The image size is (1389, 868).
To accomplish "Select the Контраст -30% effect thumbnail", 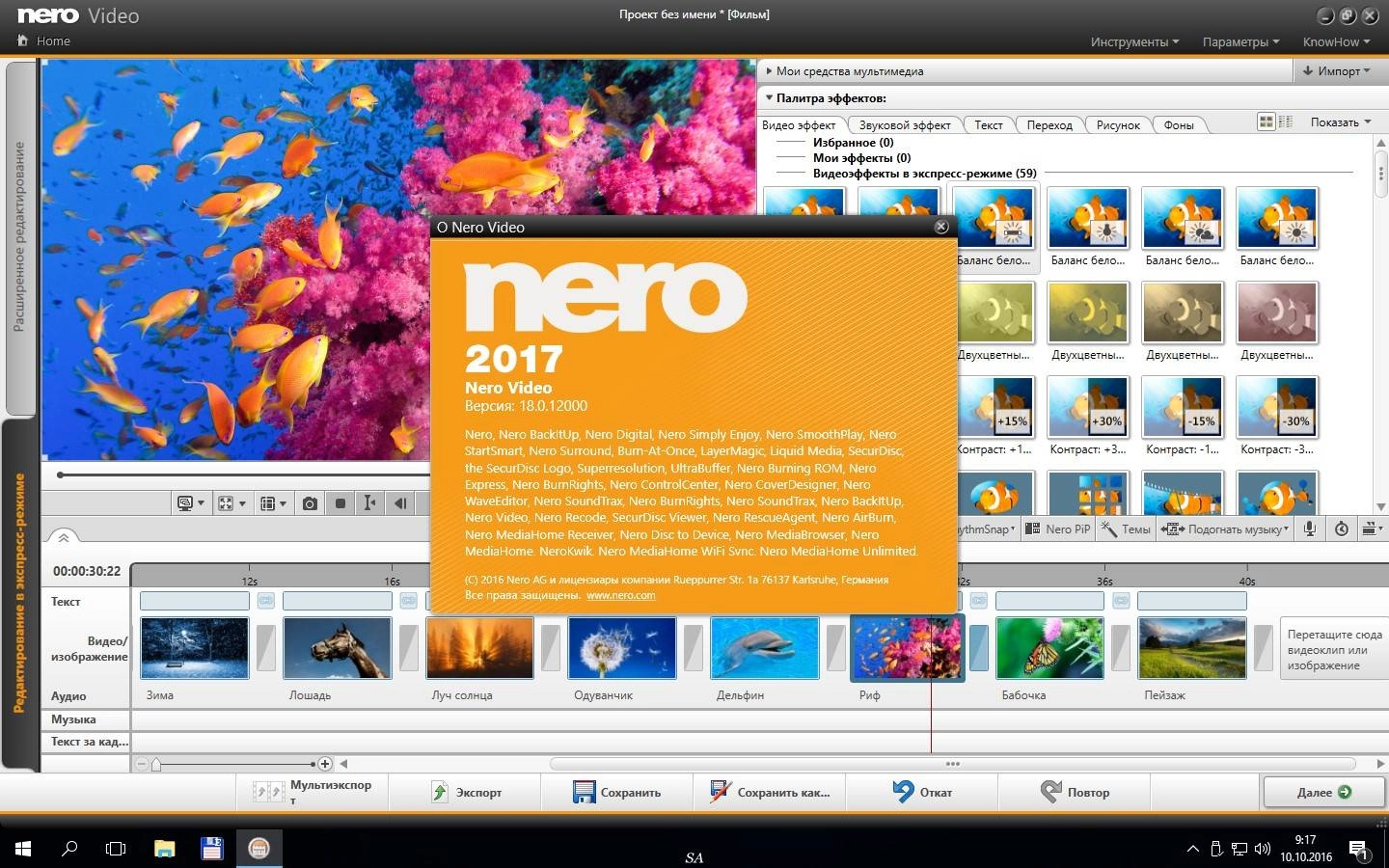I will [x=1277, y=405].
